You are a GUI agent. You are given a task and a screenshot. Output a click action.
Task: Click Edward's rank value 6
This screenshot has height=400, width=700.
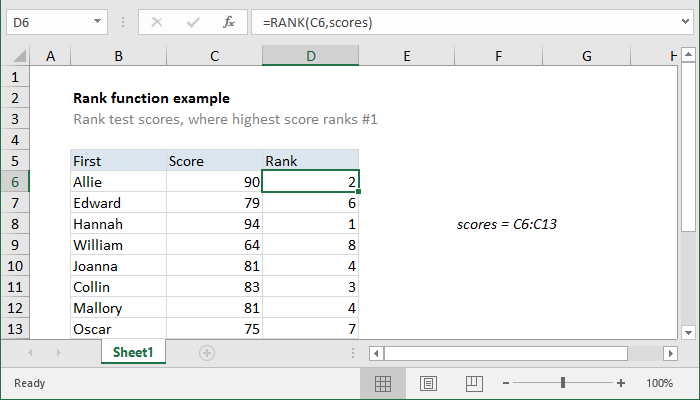click(310, 203)
